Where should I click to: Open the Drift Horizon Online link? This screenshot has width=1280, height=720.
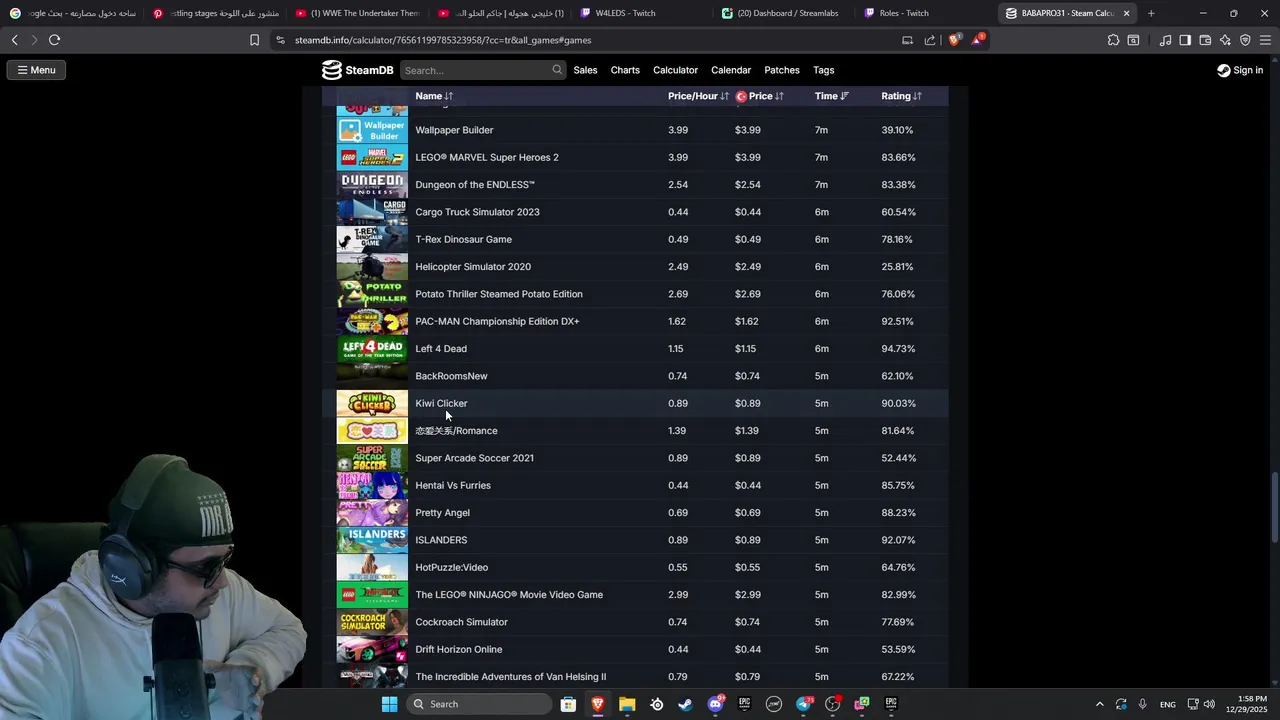(459, 649)
